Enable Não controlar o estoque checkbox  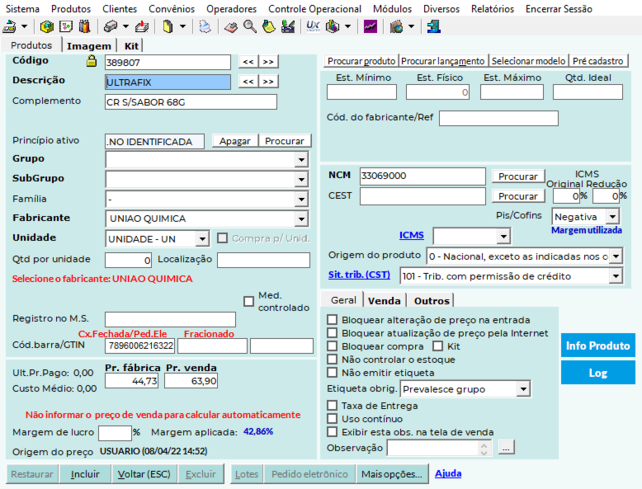[332, 359]
